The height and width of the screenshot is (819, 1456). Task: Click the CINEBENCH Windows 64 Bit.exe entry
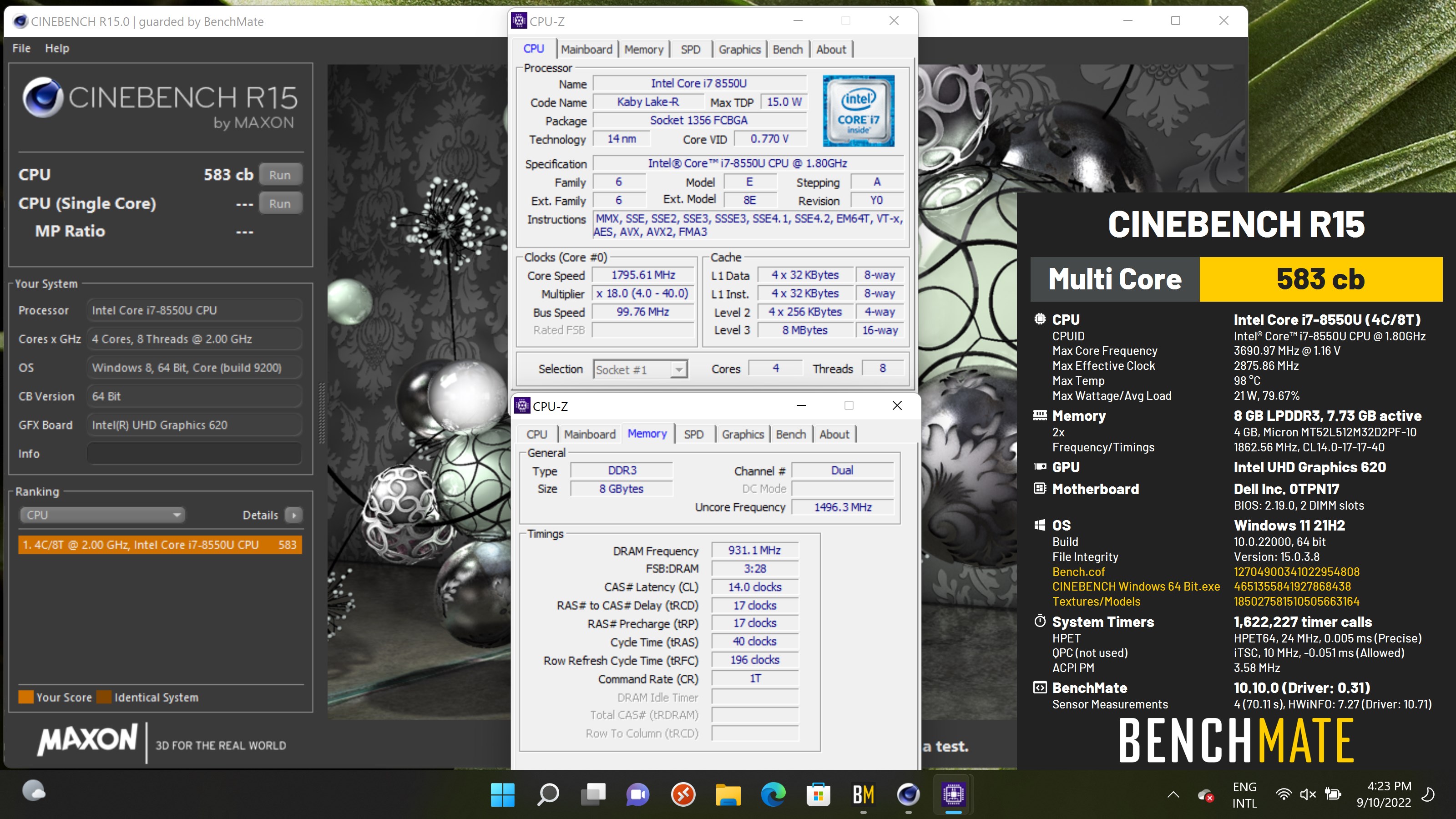tap(1136, 586)
